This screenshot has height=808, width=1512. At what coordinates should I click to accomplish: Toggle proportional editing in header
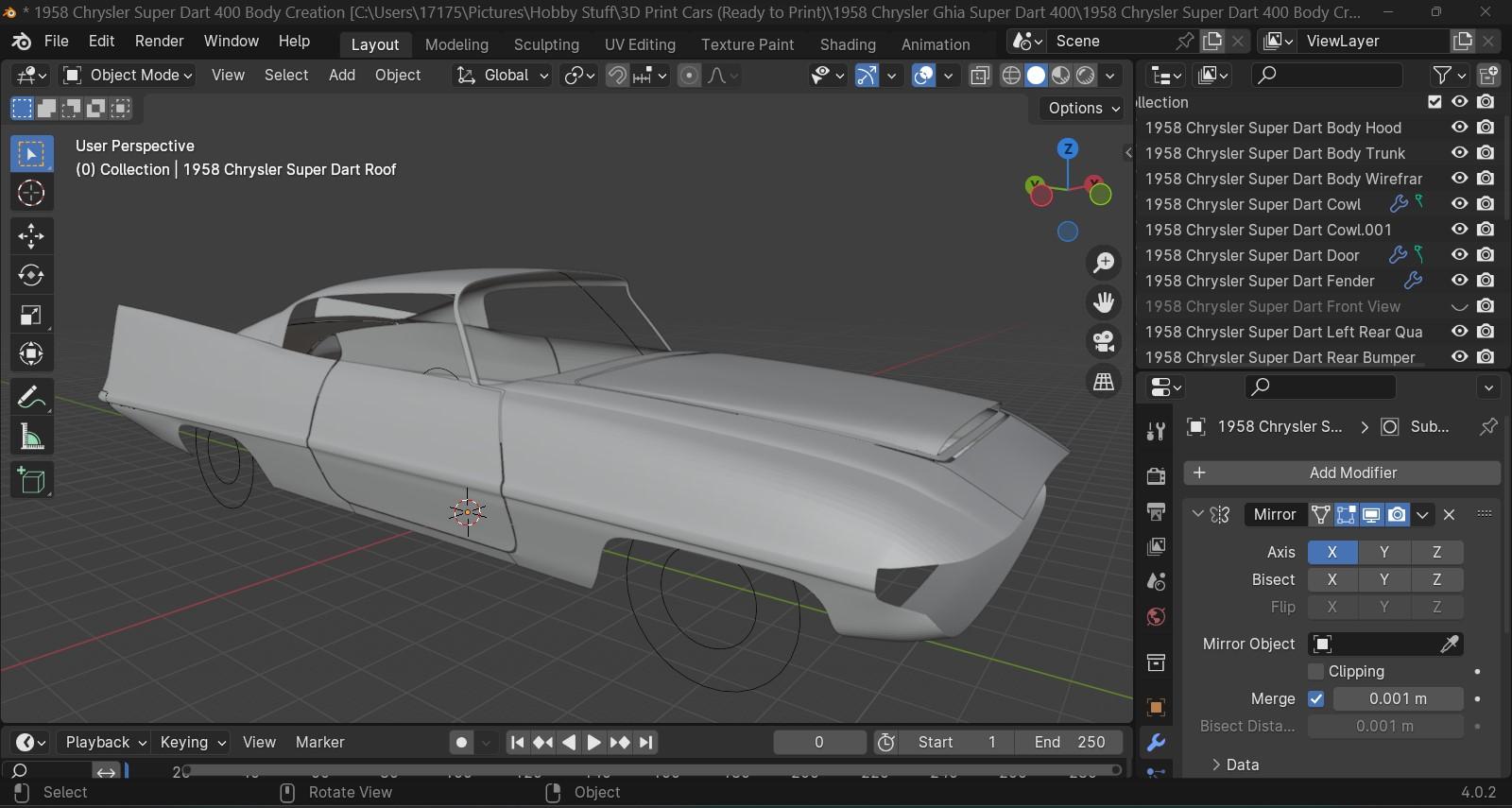click(690, 76)
